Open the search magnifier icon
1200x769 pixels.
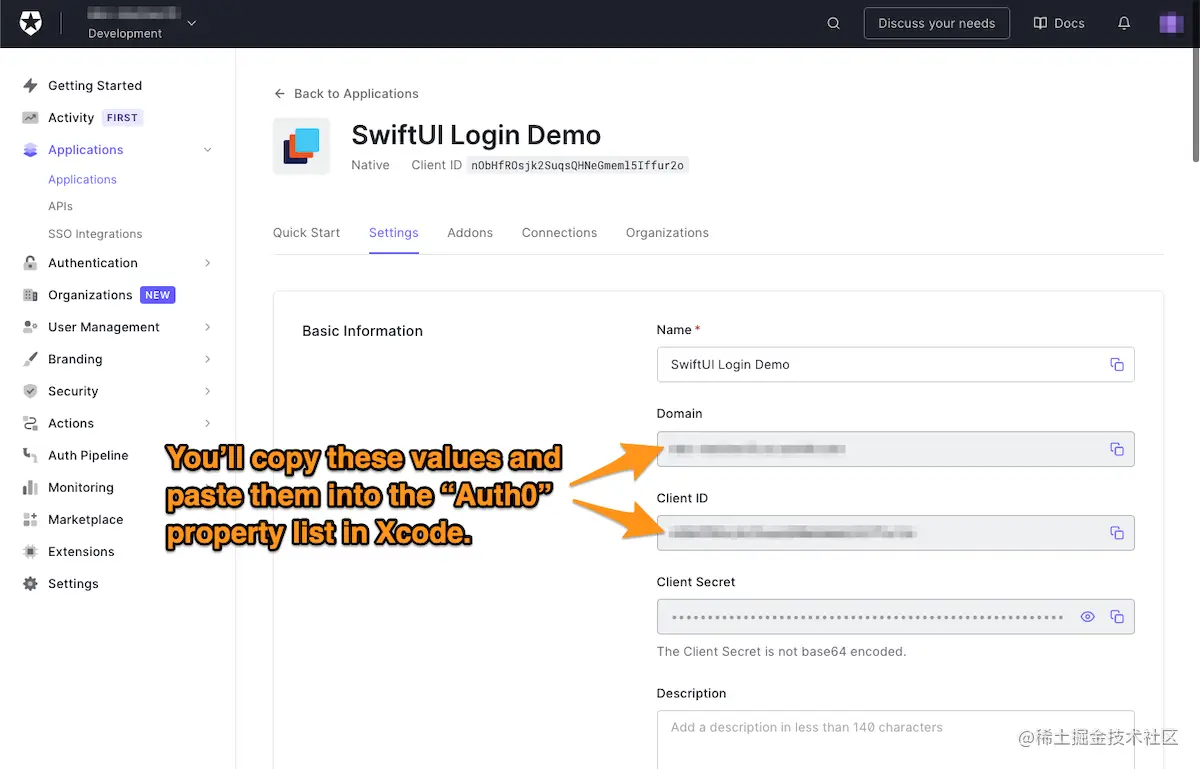833,23
